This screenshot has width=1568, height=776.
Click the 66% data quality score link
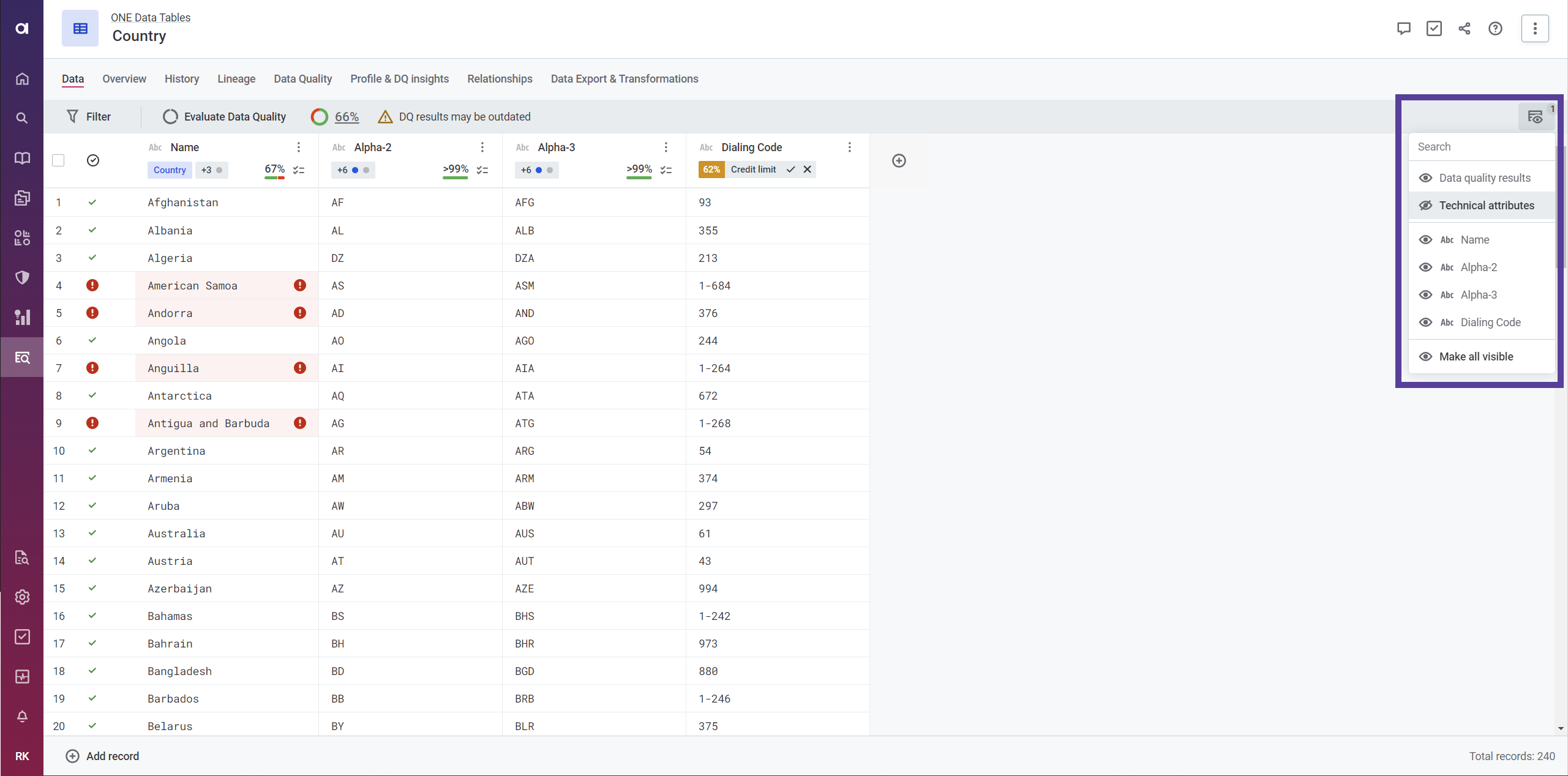[x=346, y=117]
